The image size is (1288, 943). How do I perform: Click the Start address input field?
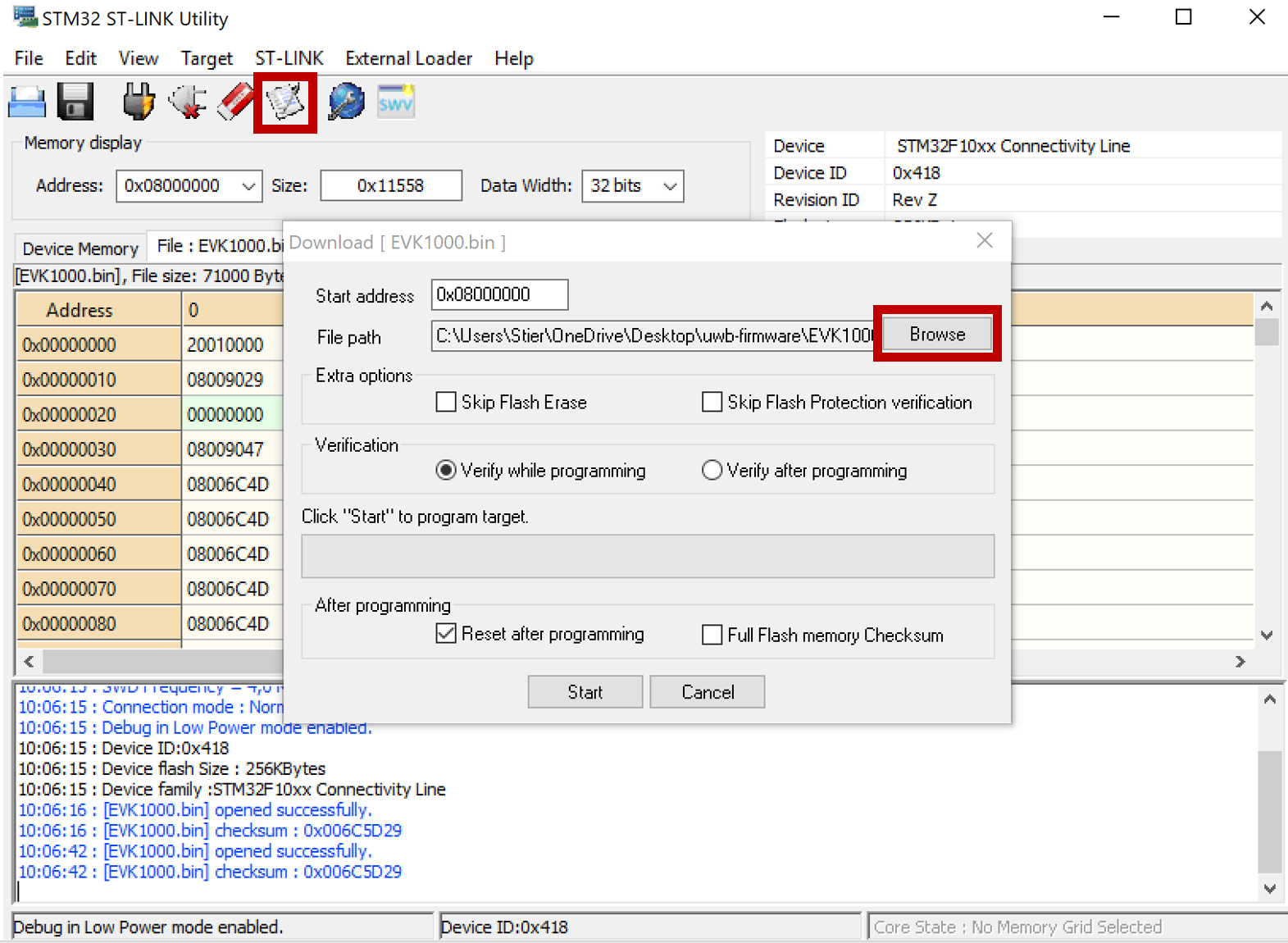click(499, 294)
